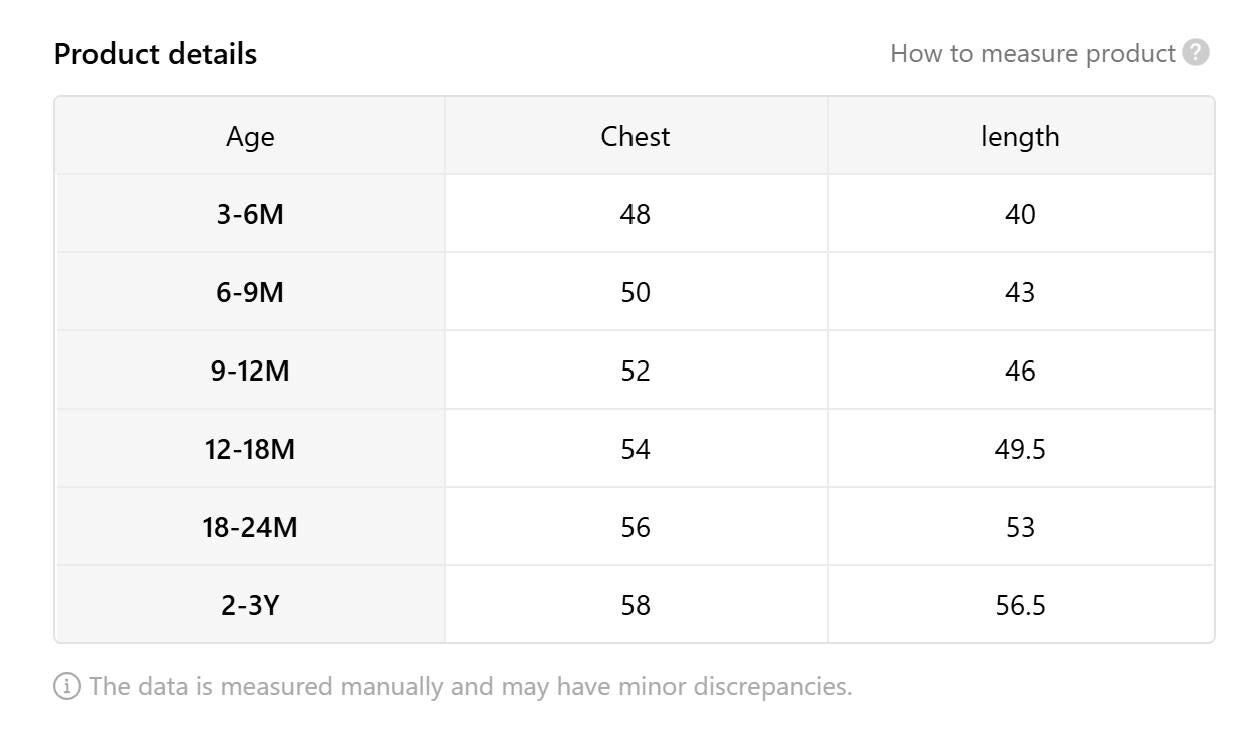Click the length value 56.5
The height and width of the screenshot is (736, 1260).
(1020, 605)
